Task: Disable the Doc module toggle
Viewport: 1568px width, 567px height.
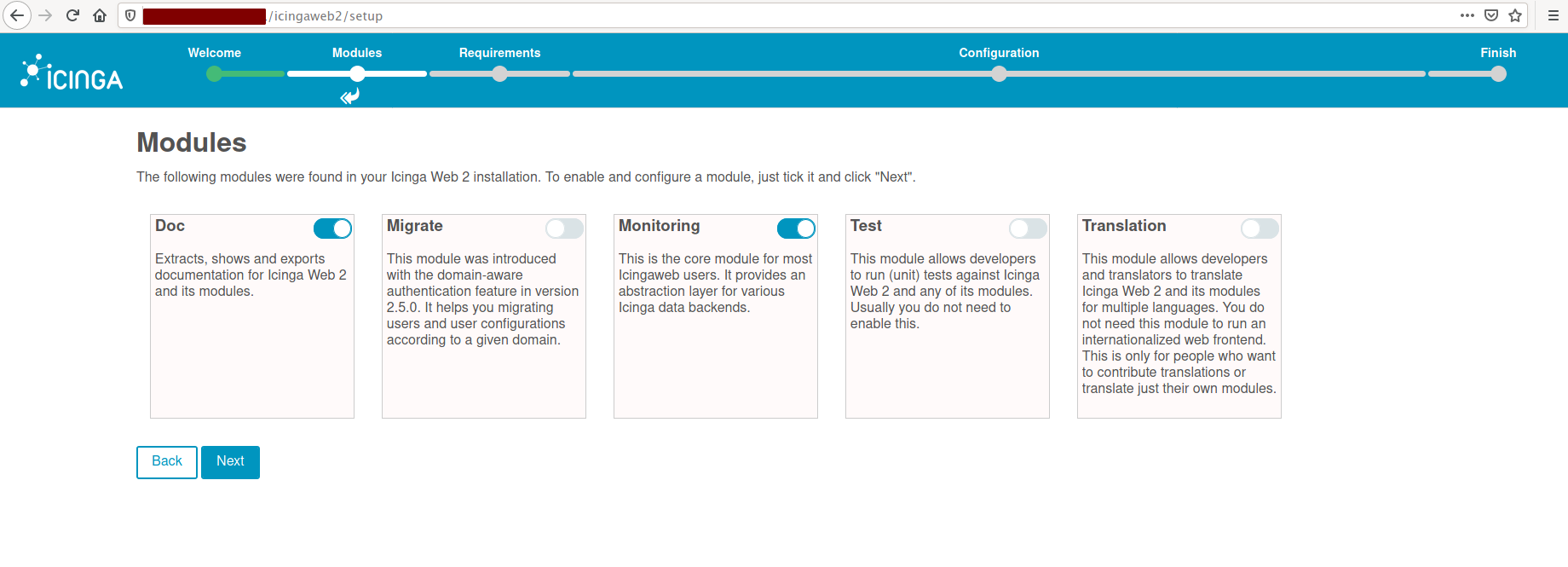Action: 332,229
